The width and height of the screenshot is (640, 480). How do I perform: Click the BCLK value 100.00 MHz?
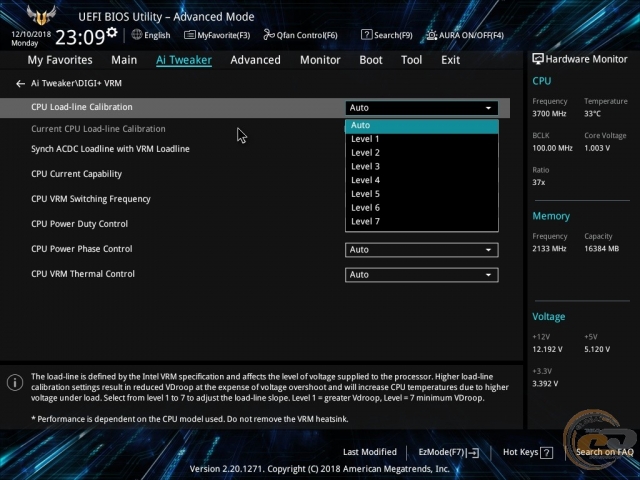[552, 148]
